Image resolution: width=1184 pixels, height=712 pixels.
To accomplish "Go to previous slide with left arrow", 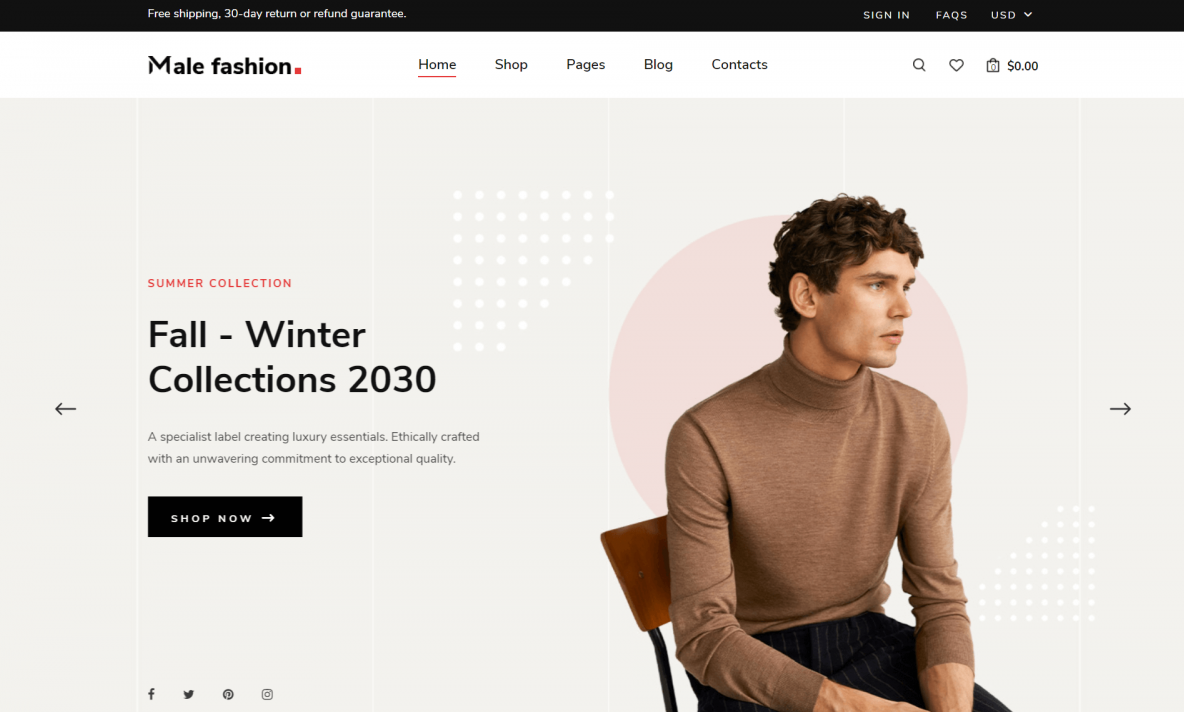I will [x=66, y=409].
